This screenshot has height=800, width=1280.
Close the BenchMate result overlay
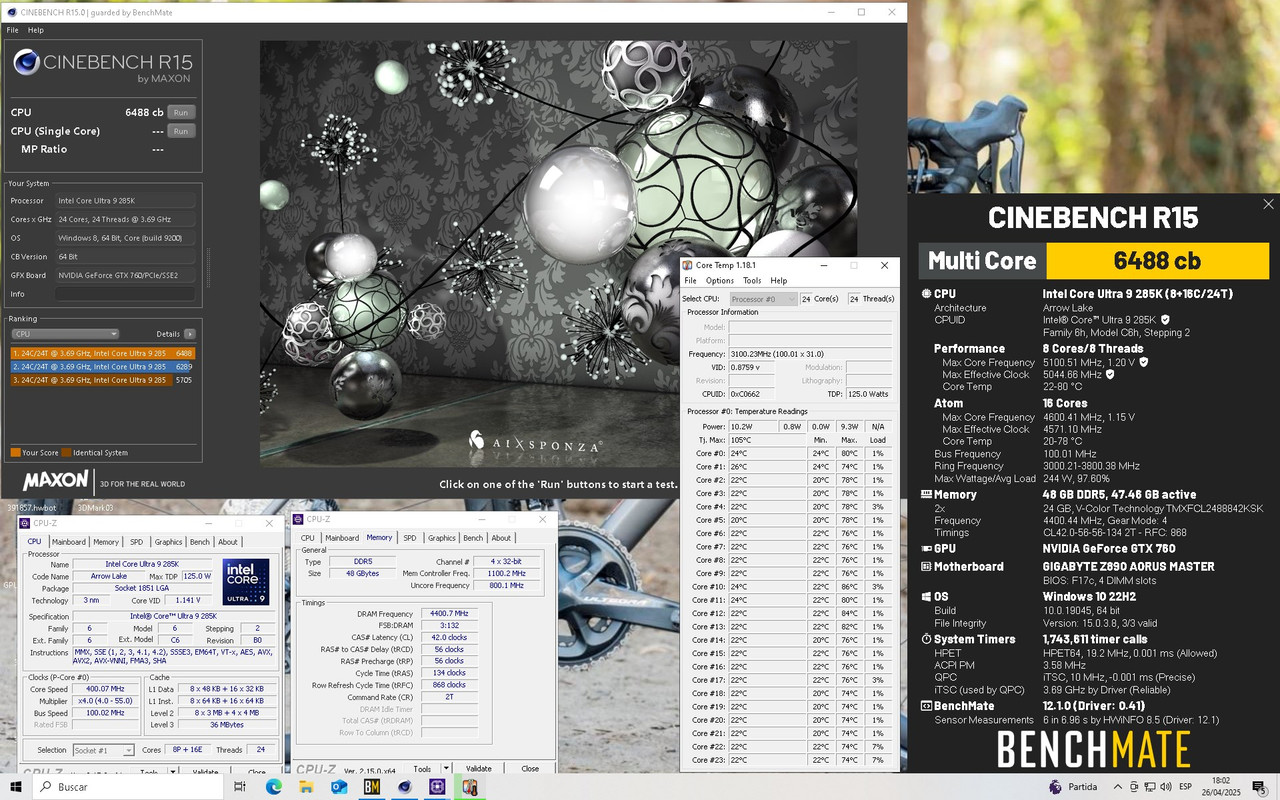point(1268,204)
